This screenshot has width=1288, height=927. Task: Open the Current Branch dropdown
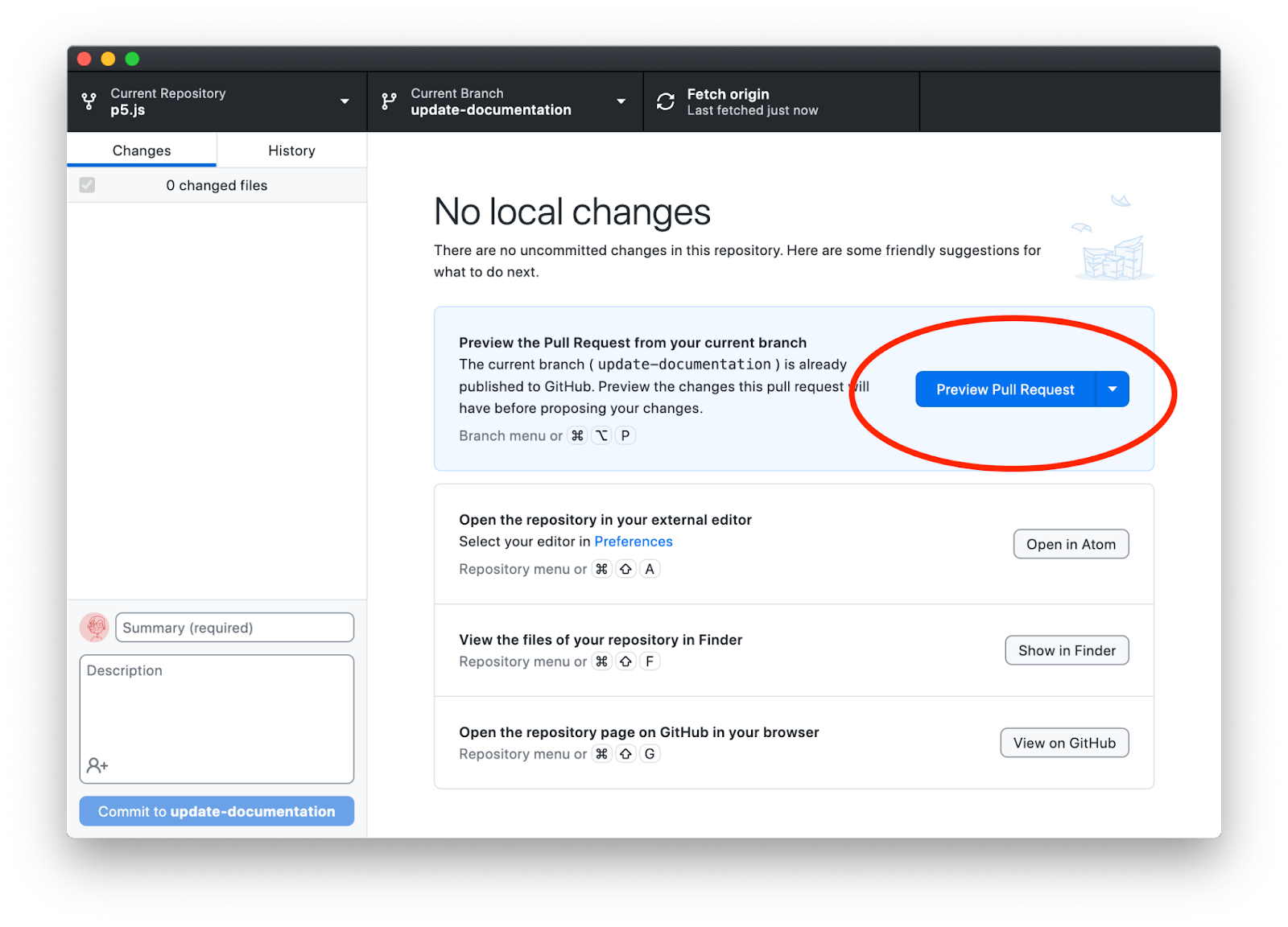point(621,101)
